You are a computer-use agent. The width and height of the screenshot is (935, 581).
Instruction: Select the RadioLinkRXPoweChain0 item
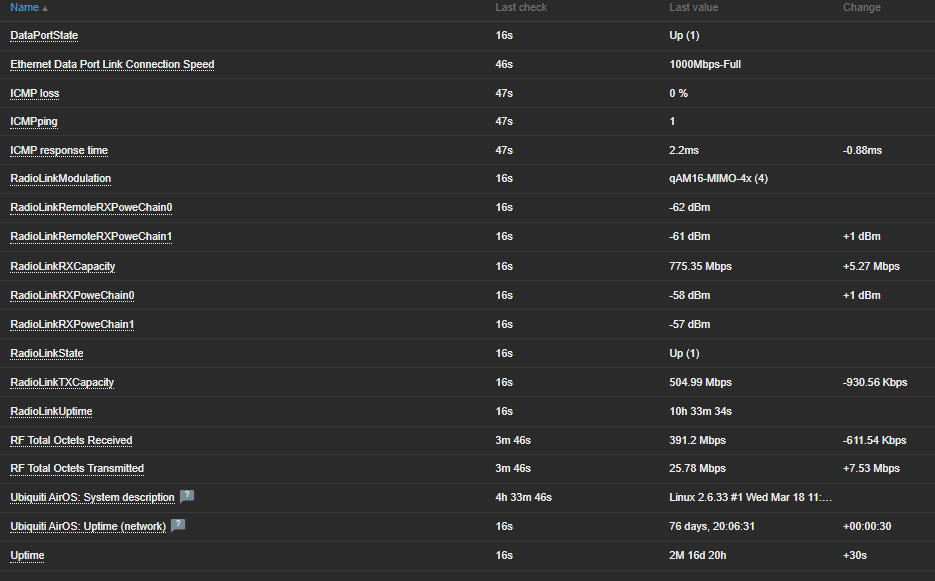click(x=72, y=295)
